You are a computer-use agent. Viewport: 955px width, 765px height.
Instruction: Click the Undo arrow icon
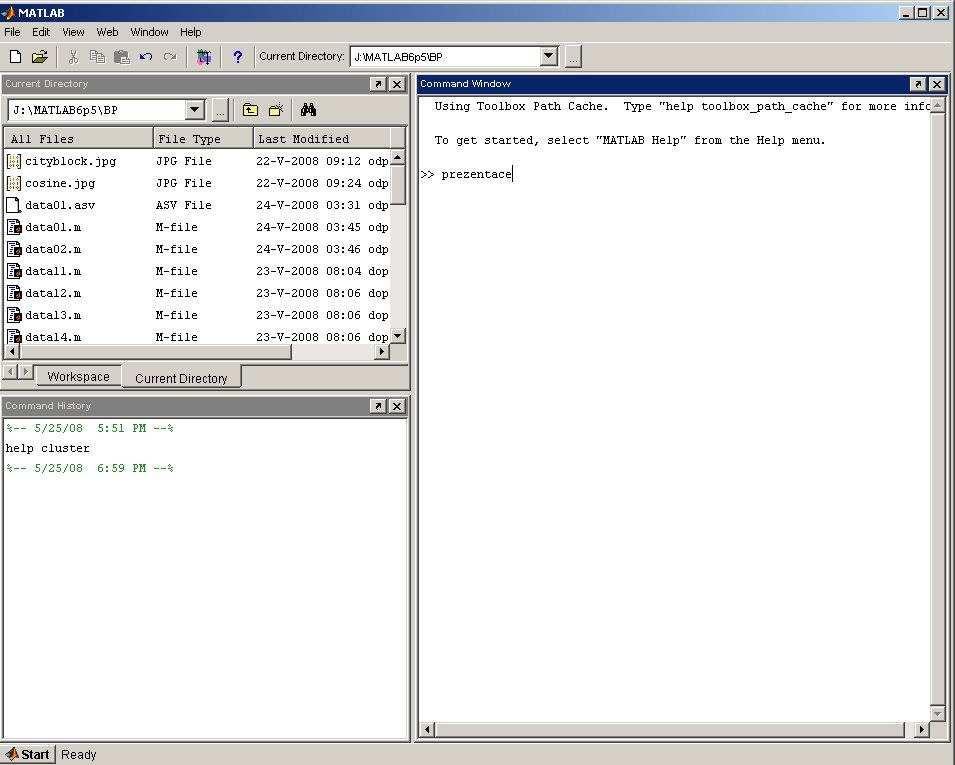click(146, 57)
